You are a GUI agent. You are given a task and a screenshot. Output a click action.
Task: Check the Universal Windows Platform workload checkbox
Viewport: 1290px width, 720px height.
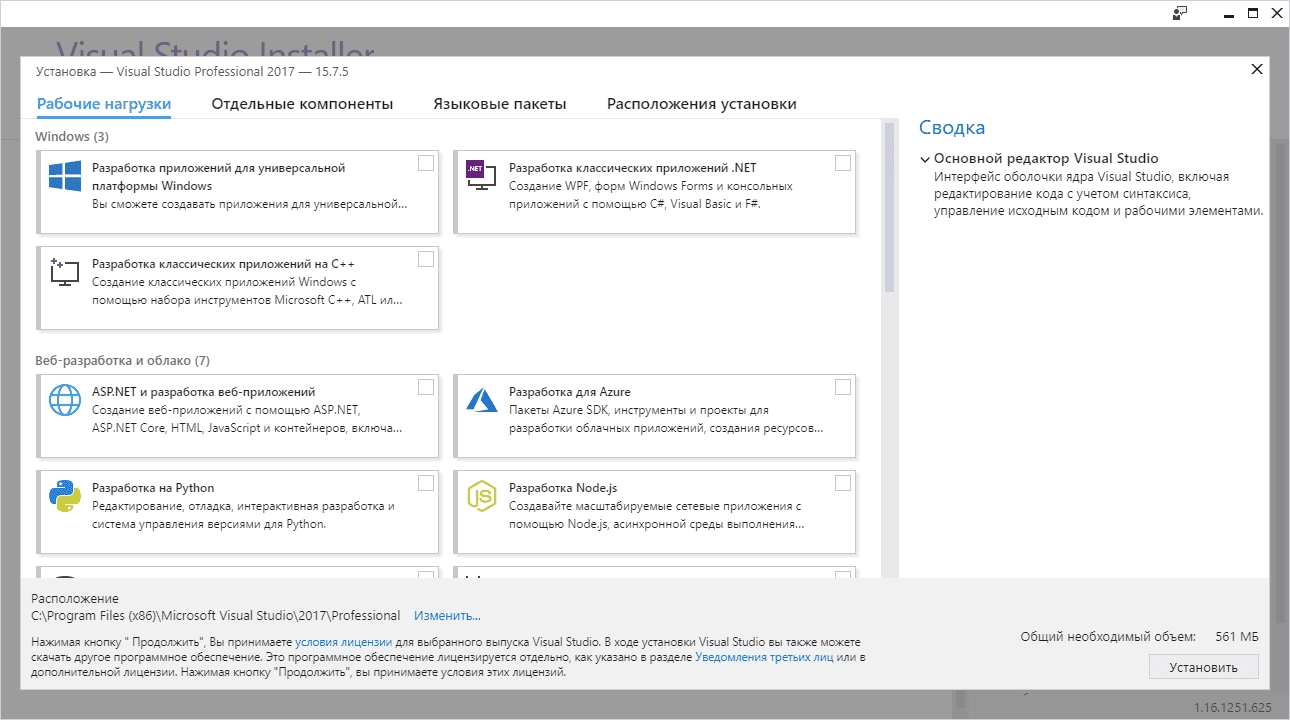426,163
